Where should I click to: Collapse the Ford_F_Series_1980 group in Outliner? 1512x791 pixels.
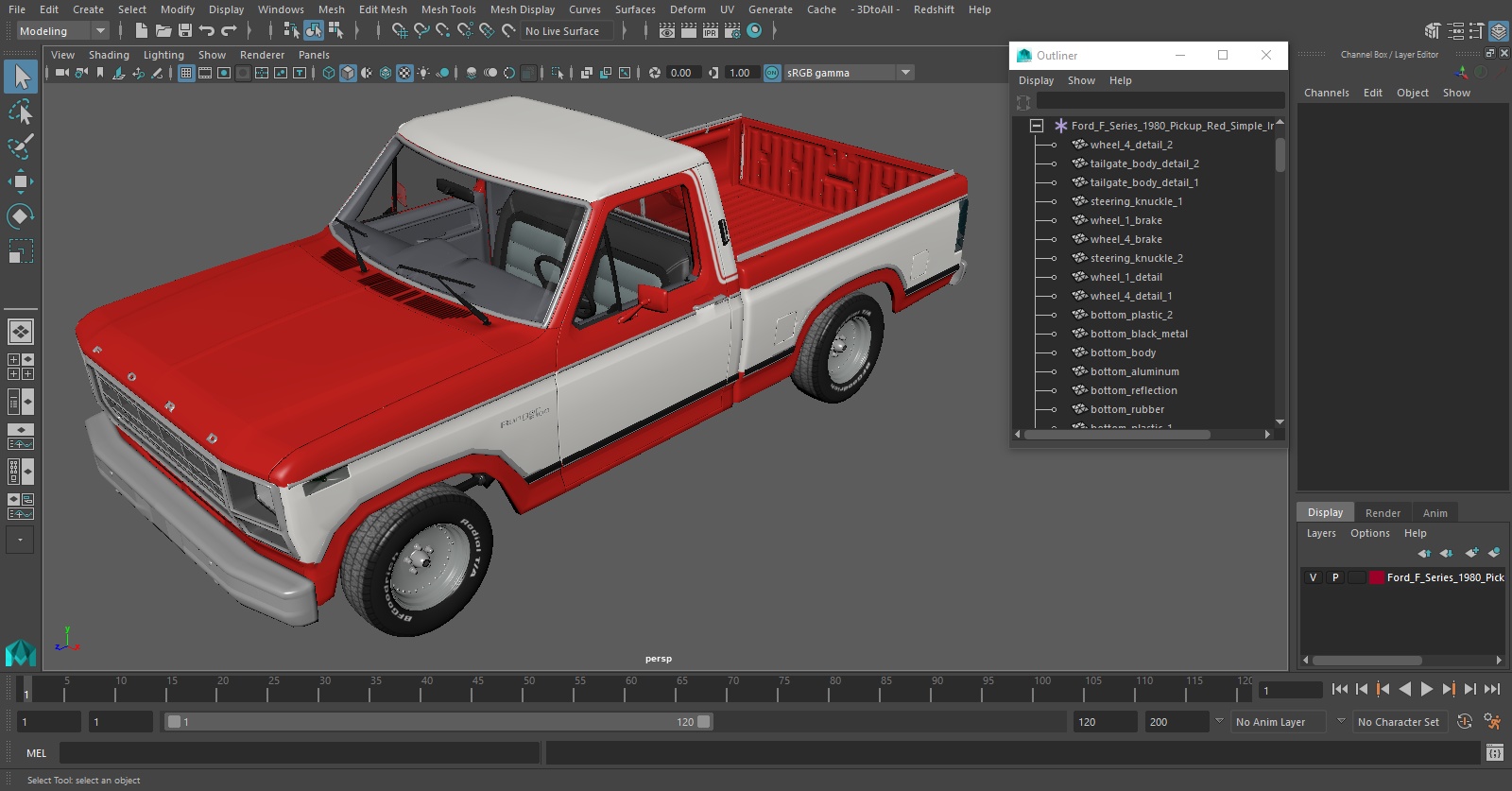click(1037, 126)
